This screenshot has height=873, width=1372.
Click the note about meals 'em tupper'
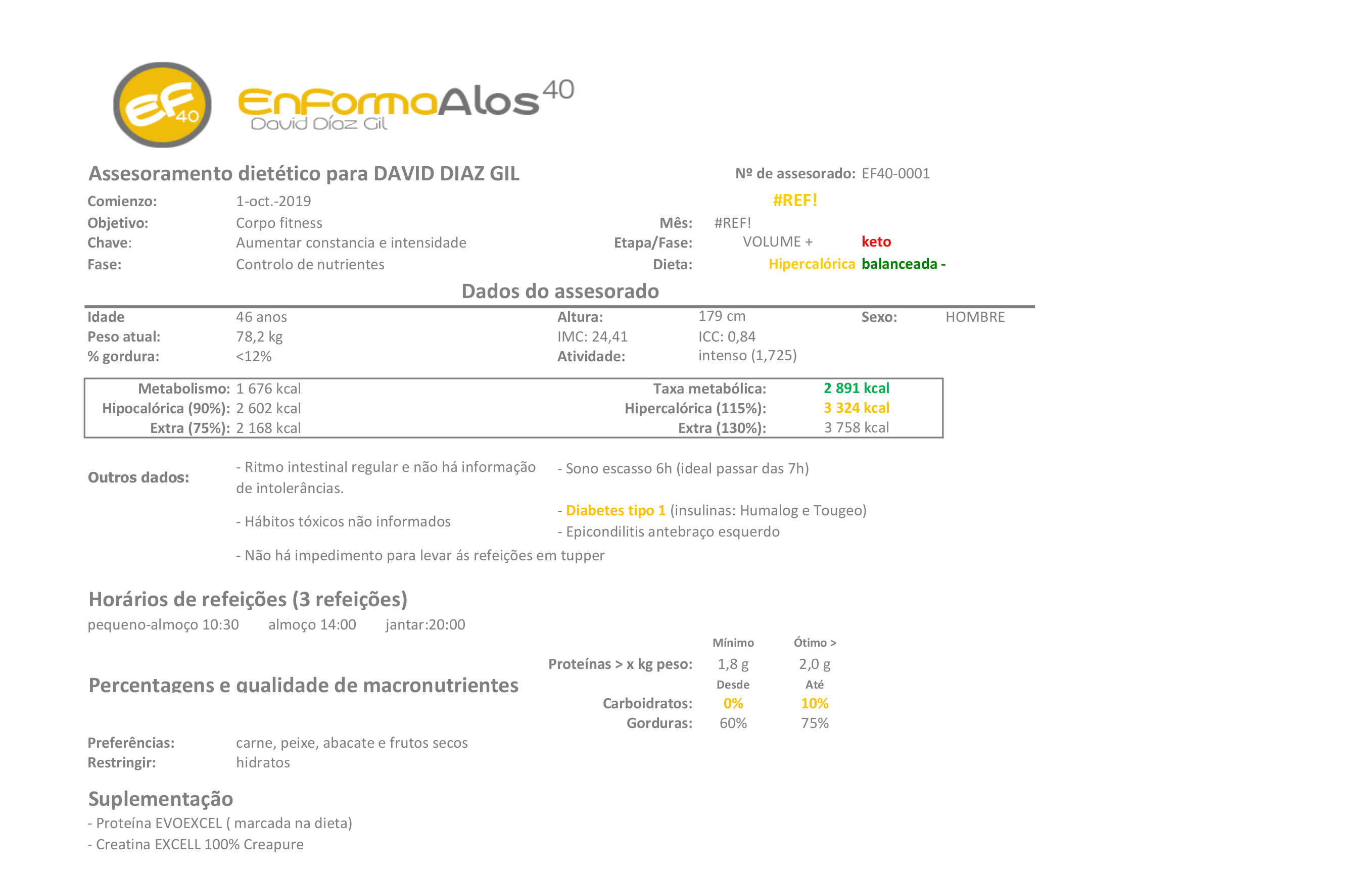(420, 555)
